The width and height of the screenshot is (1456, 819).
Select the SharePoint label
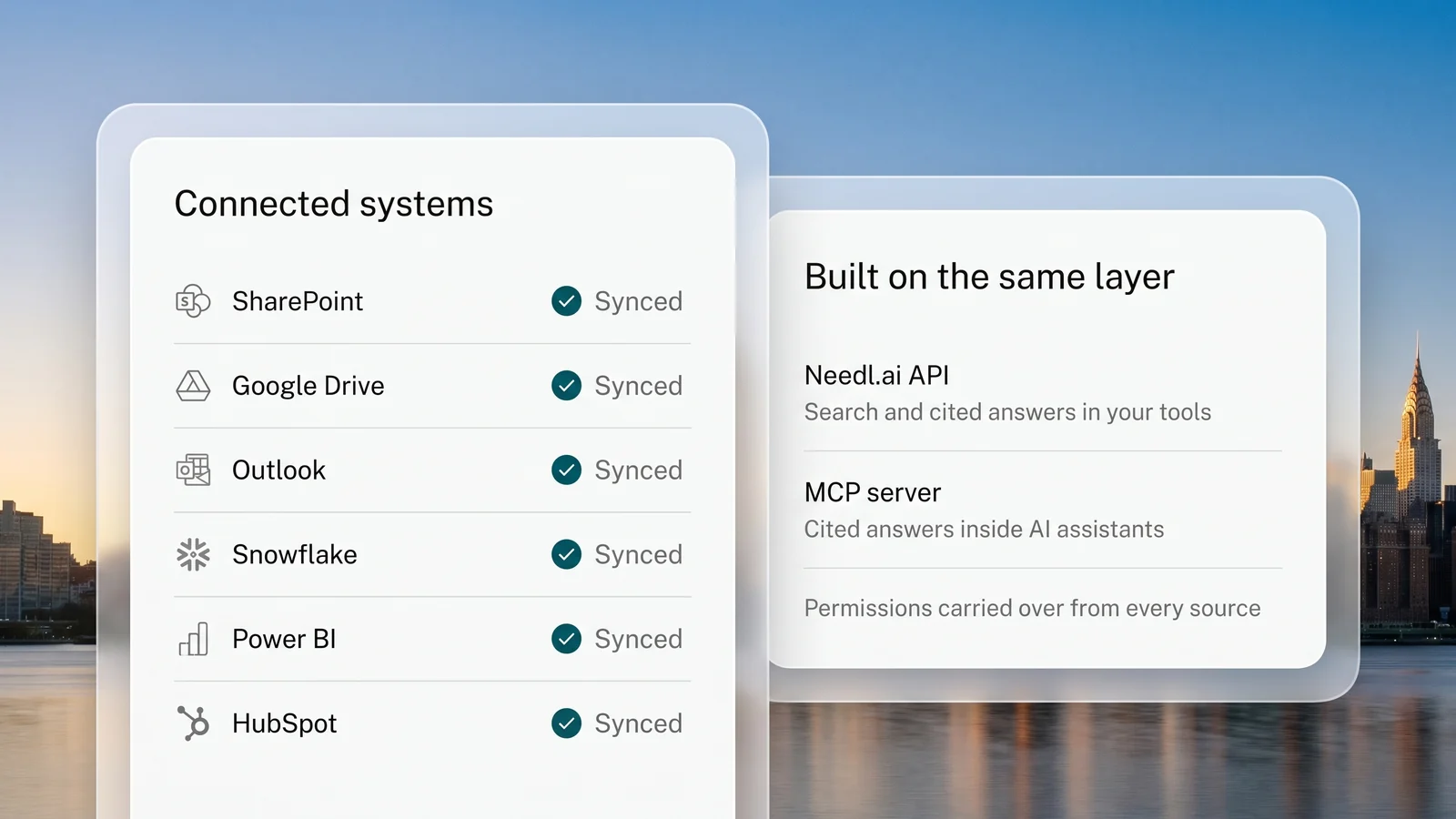[298, 301]
